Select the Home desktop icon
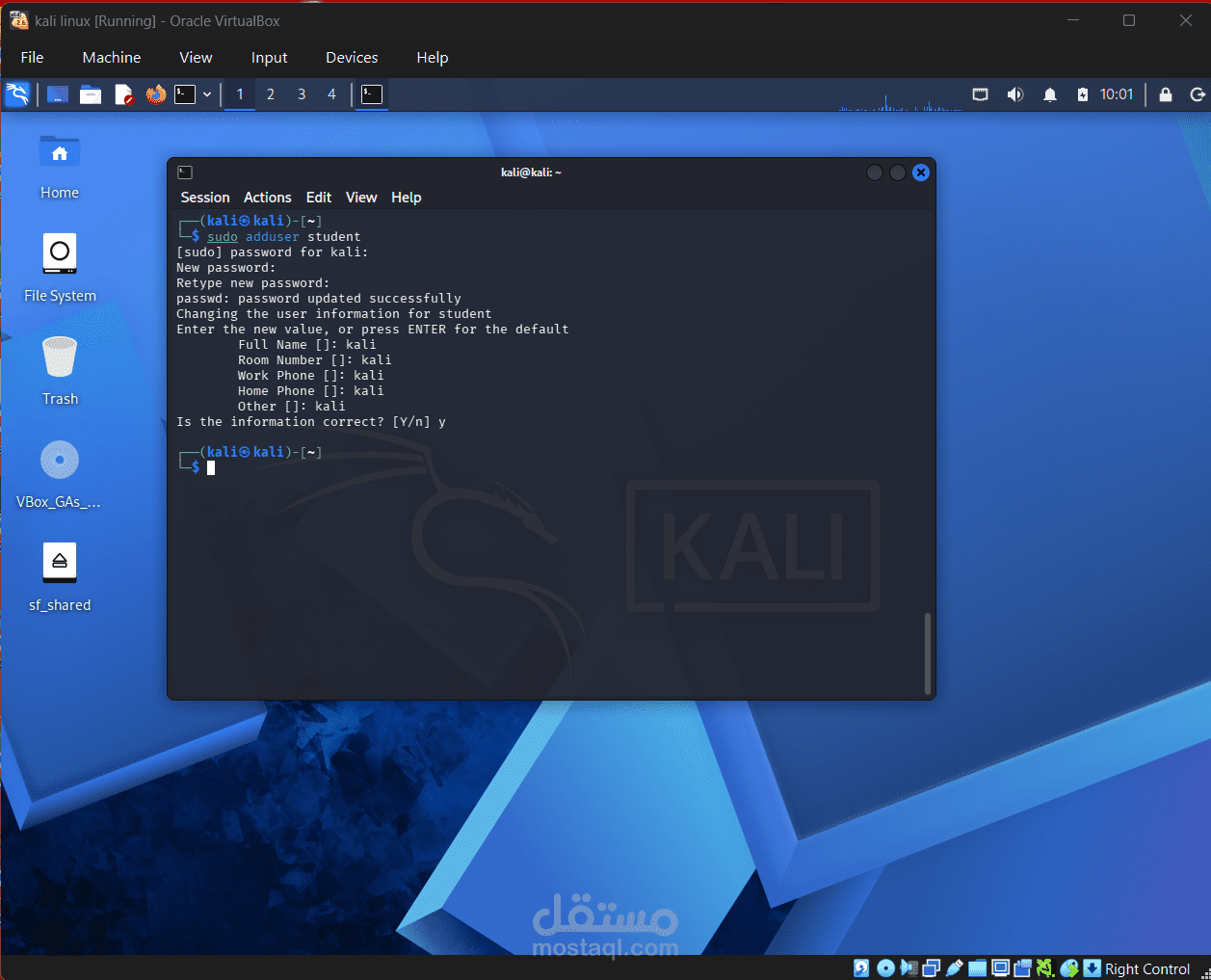This screenshot has width=1211, height=980. [60, 167]
